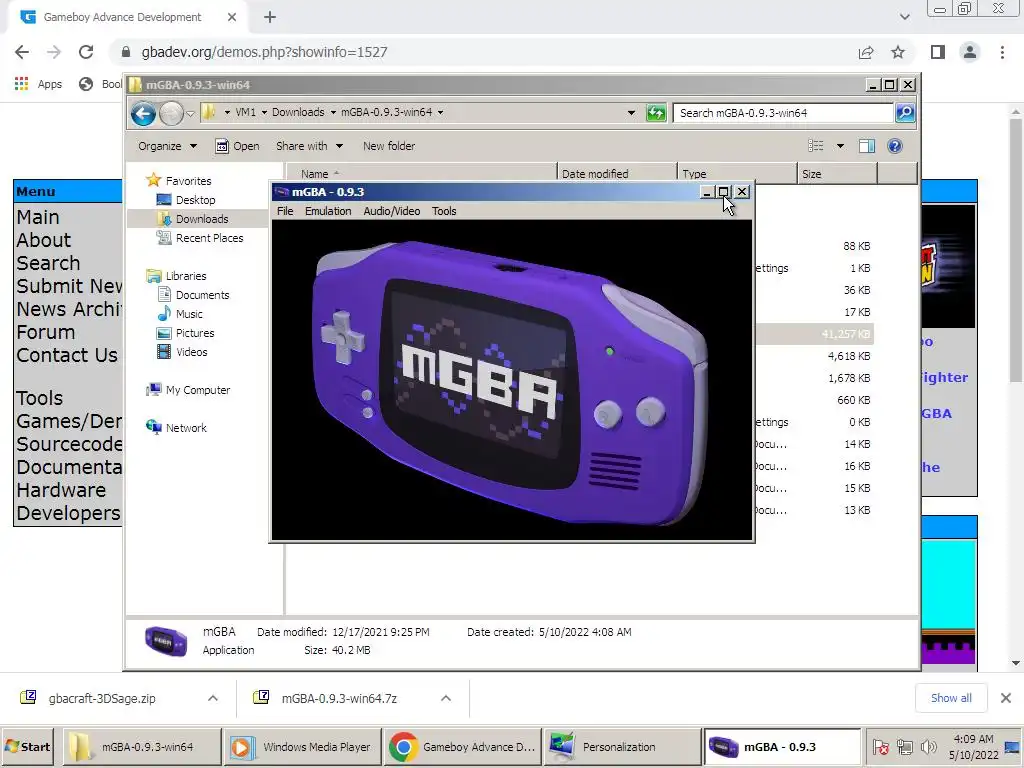Viewport: 1024px width, 768px height.
Task: Select Favorites in the navigation pane
Action: 188,181
